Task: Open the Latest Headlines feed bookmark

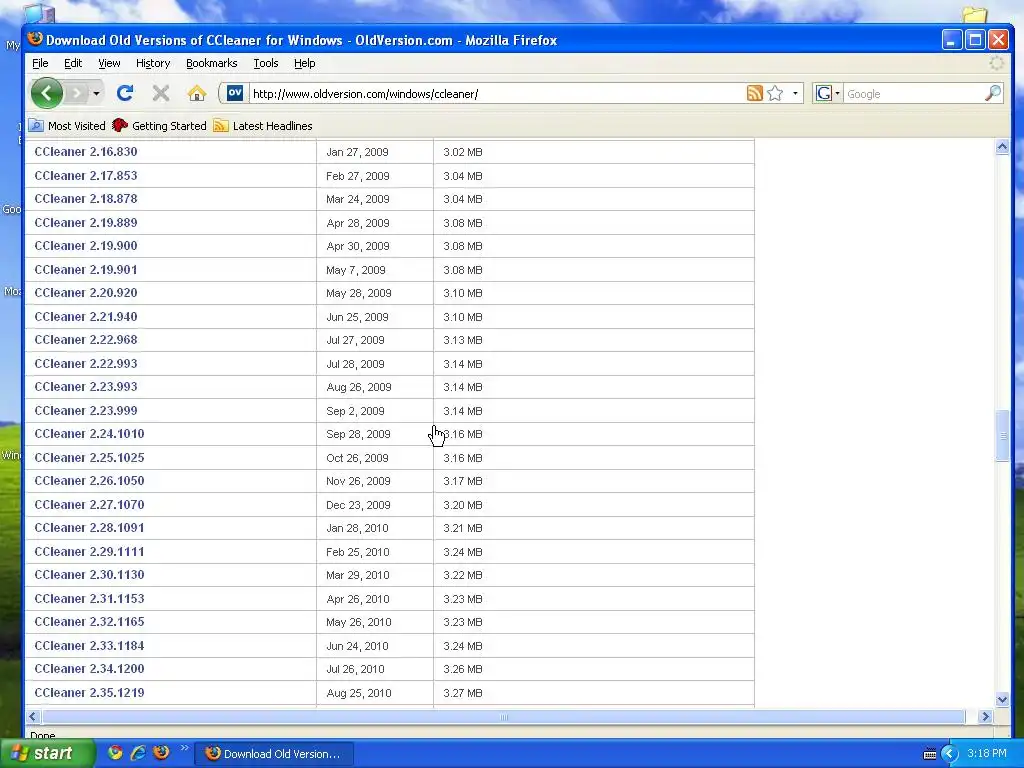Action: (263, 125)
